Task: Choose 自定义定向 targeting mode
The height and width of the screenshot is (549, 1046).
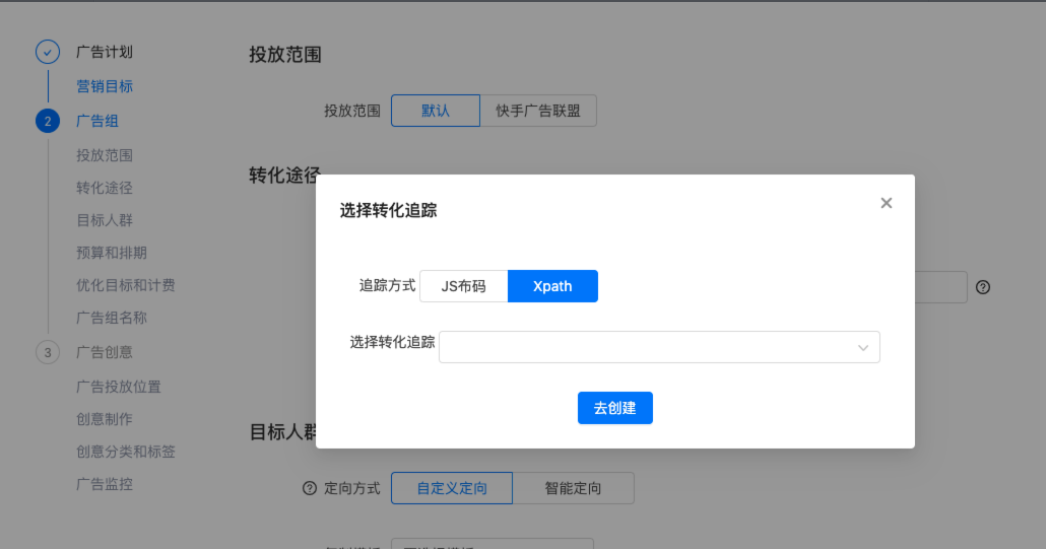Action: click(452, 488)
